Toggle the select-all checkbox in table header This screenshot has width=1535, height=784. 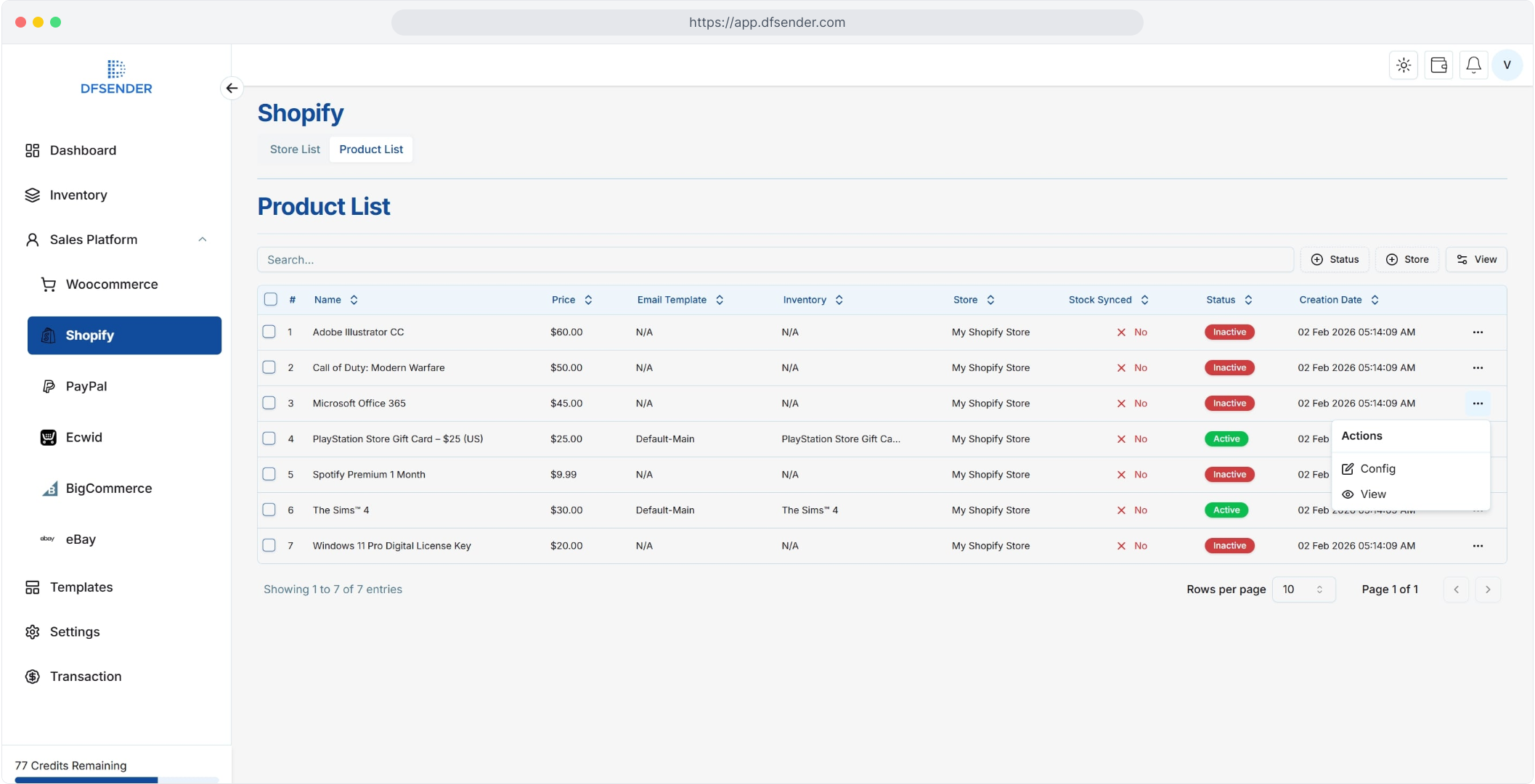pos(271,300)
